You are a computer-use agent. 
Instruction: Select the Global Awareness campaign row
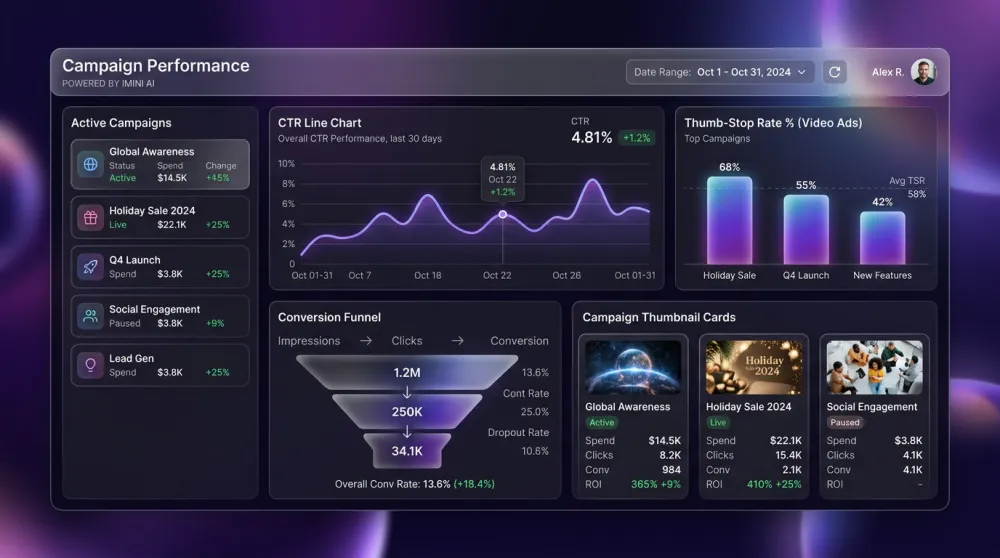(x=160, y=165)
